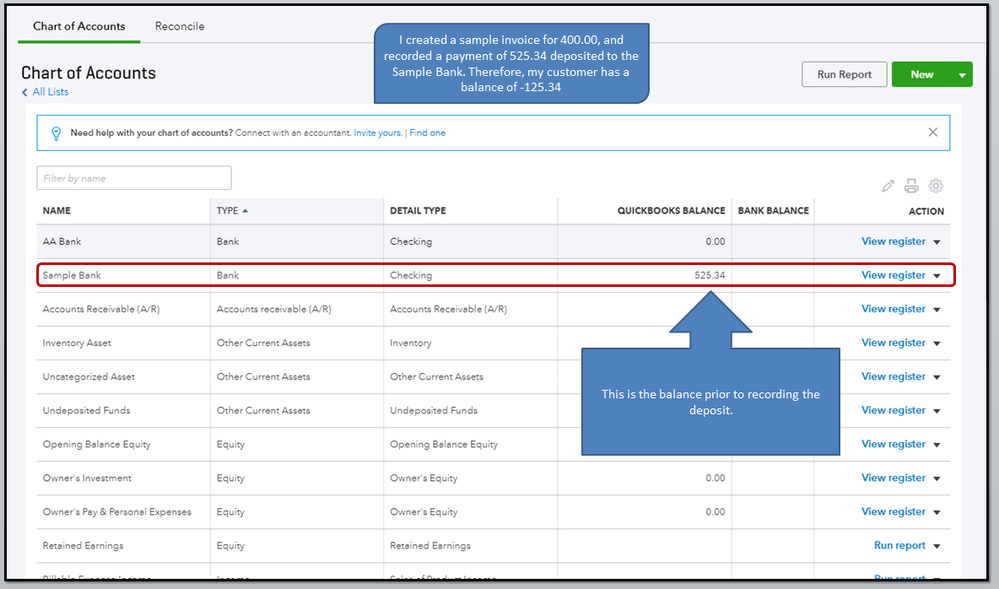Click the back chevron beside All Lists

pos(25,92)
